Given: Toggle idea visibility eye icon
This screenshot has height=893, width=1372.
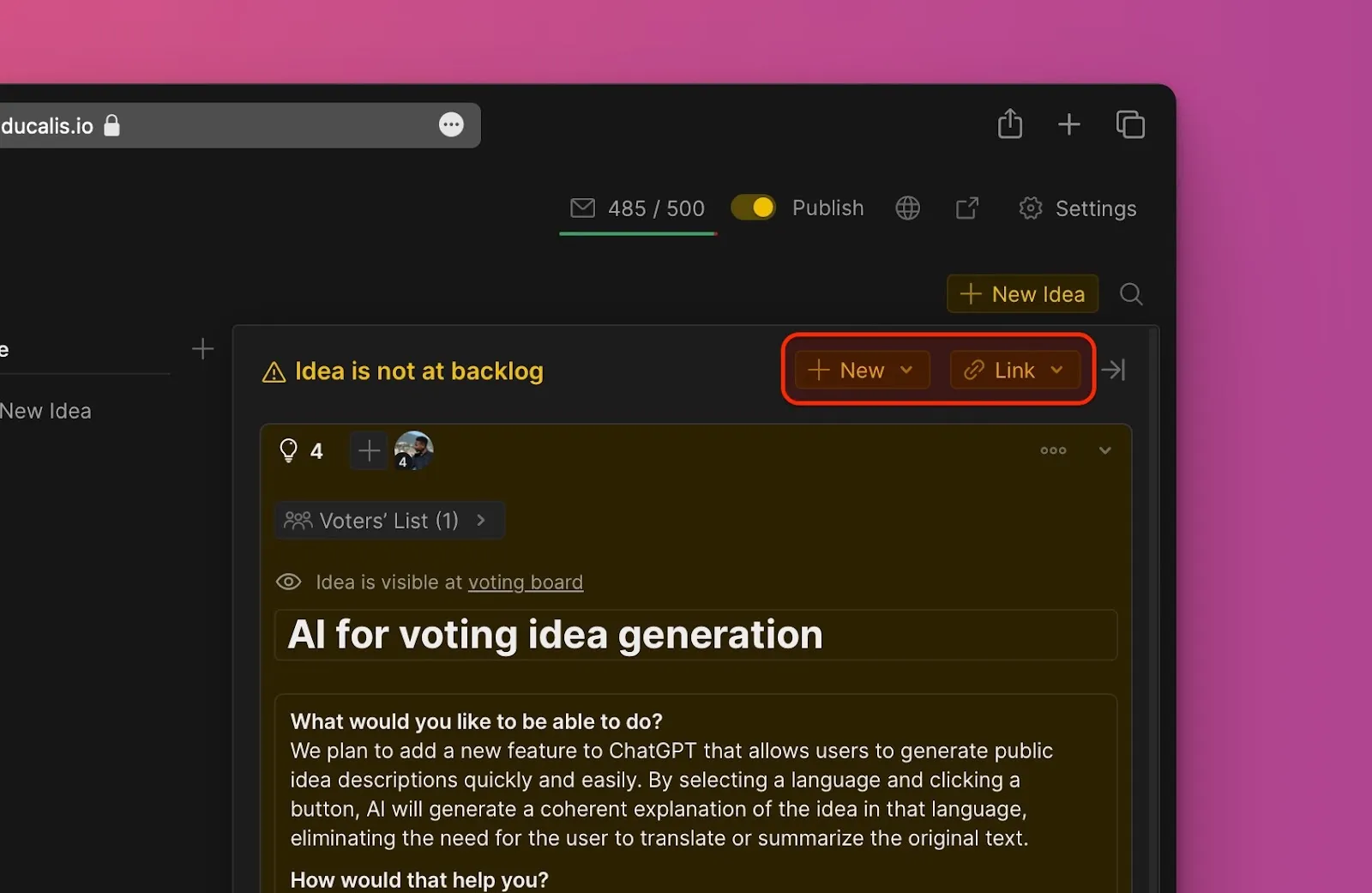Looking at the screenshot, I should [288, 582].
